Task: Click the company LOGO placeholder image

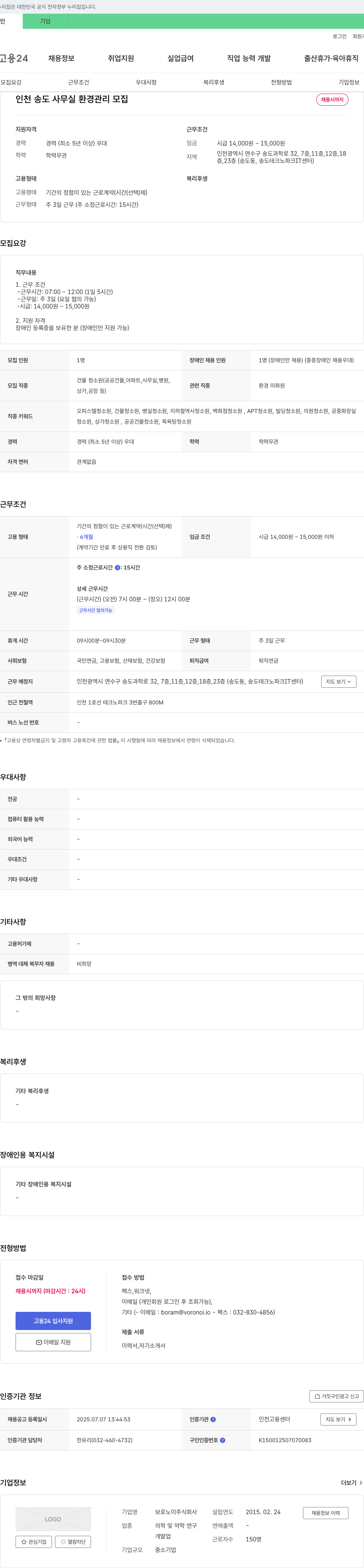Action: coord(53,1519)
